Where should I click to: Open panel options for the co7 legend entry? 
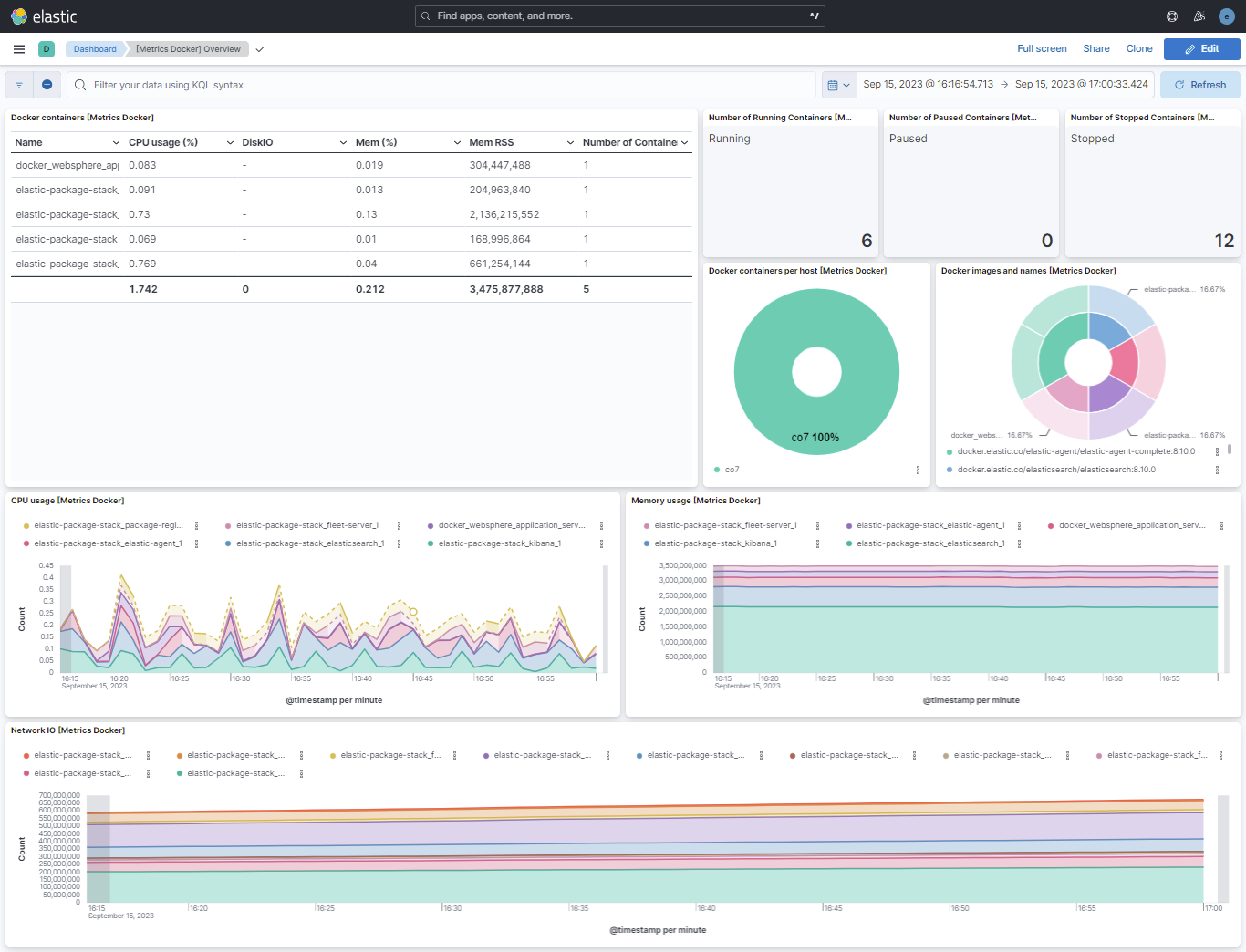click(919, 470)
